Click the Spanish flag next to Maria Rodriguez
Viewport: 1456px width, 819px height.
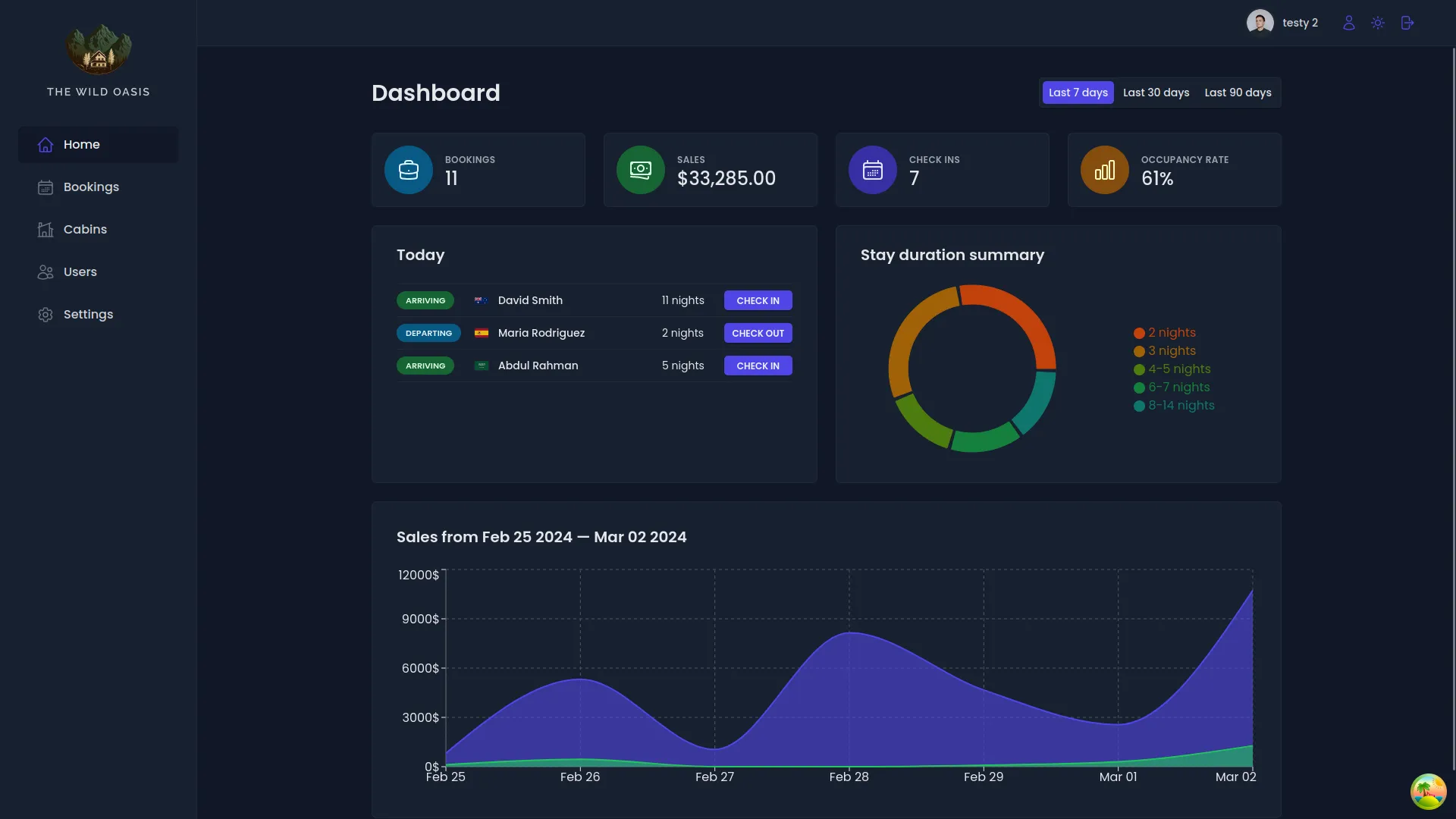(481, 333)
